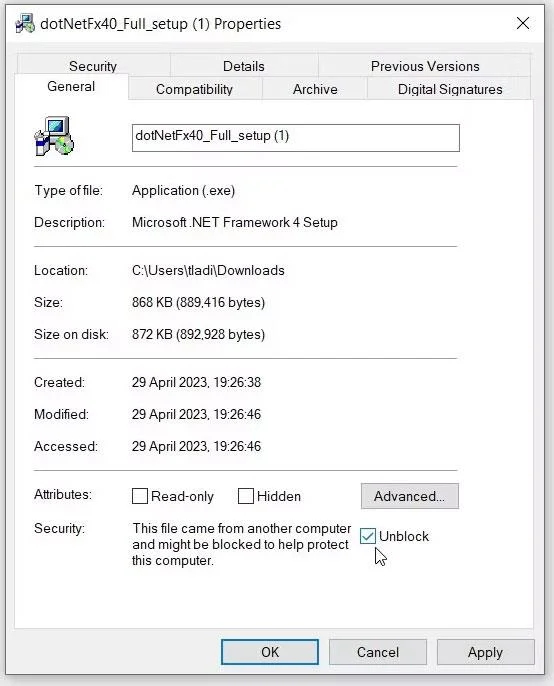Switch to the Security tab
The image size is (554, 686).
point(93,66)
